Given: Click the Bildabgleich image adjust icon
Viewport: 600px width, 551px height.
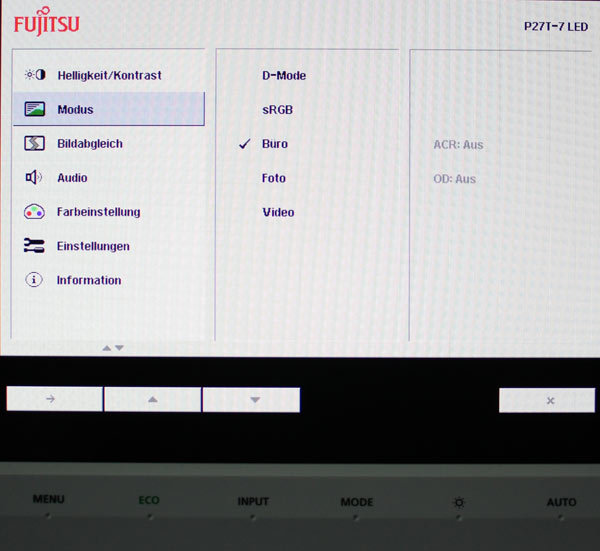Looking at the screenshot, I should [x=34, y=143].
